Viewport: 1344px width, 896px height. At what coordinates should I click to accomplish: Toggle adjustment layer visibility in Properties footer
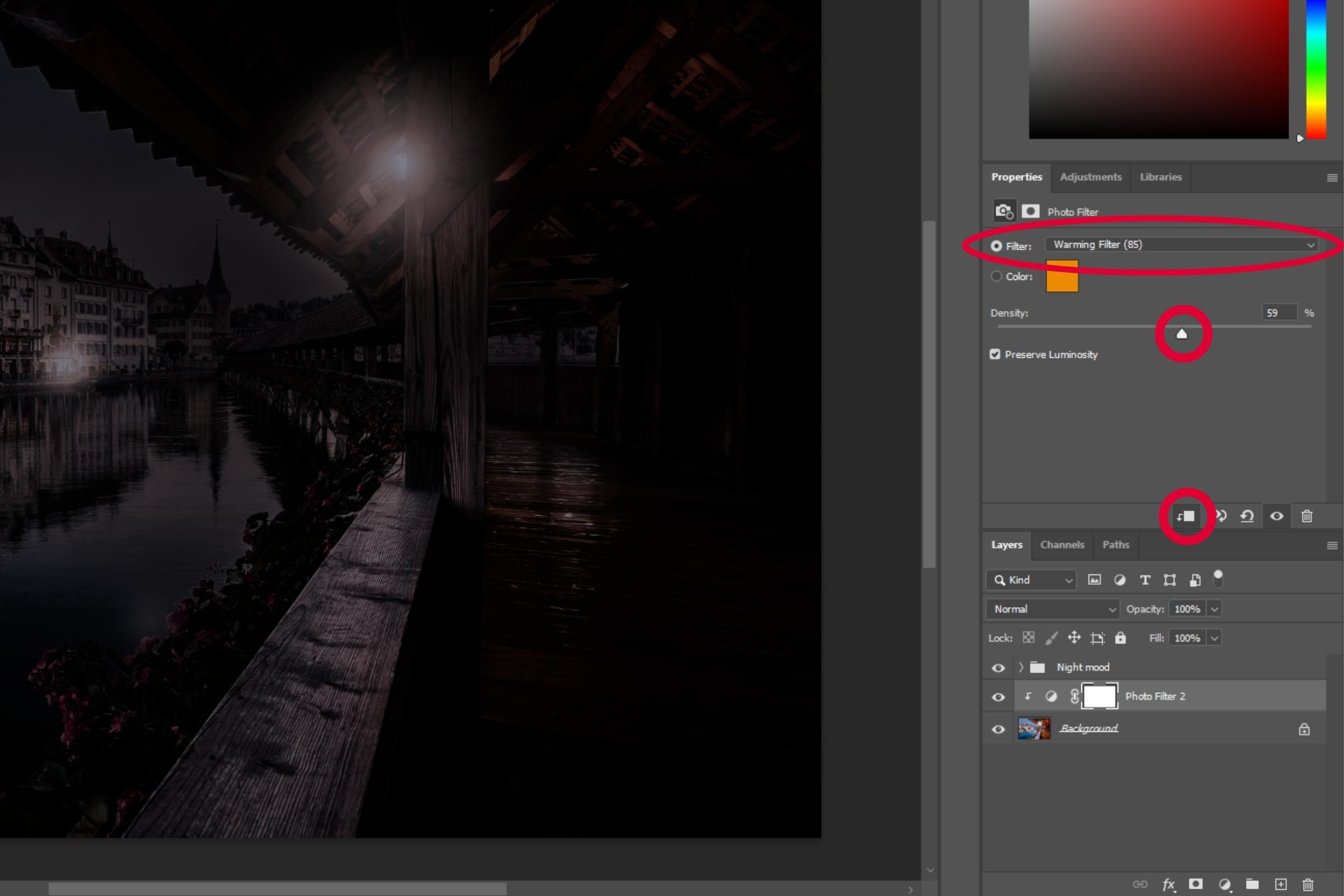point(1277,516)
